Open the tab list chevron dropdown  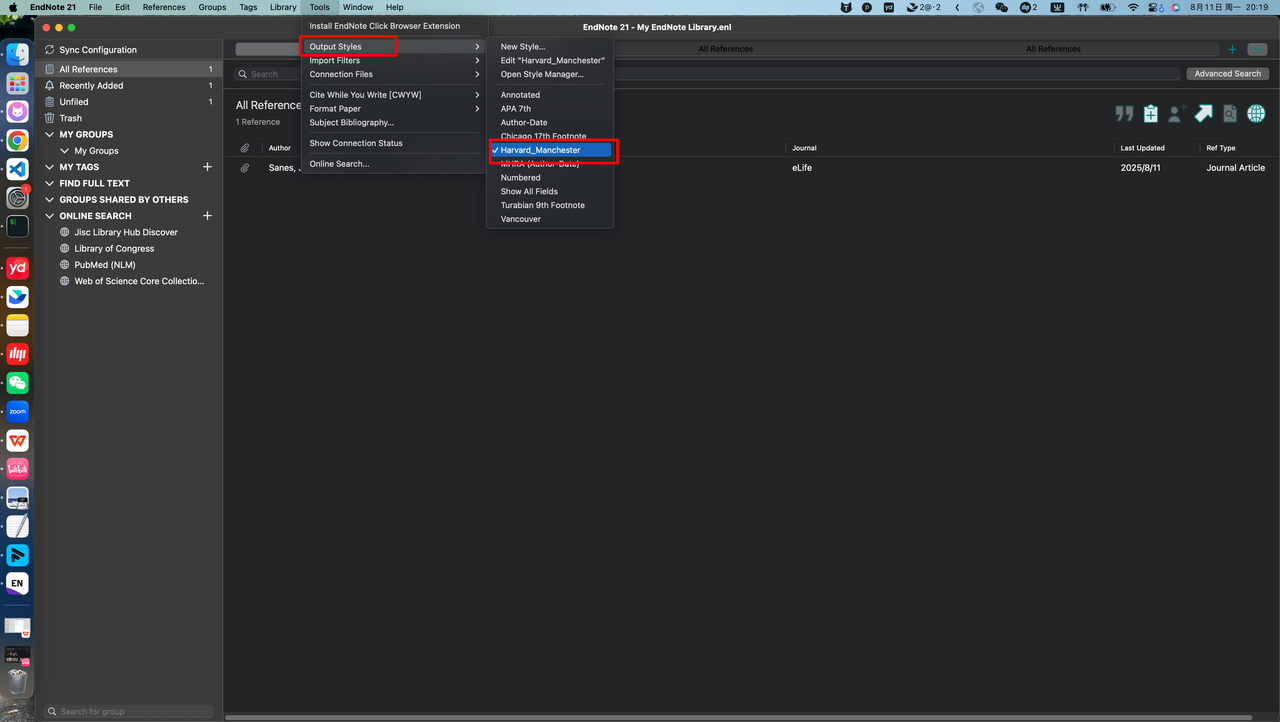(x=1257, y=49)
